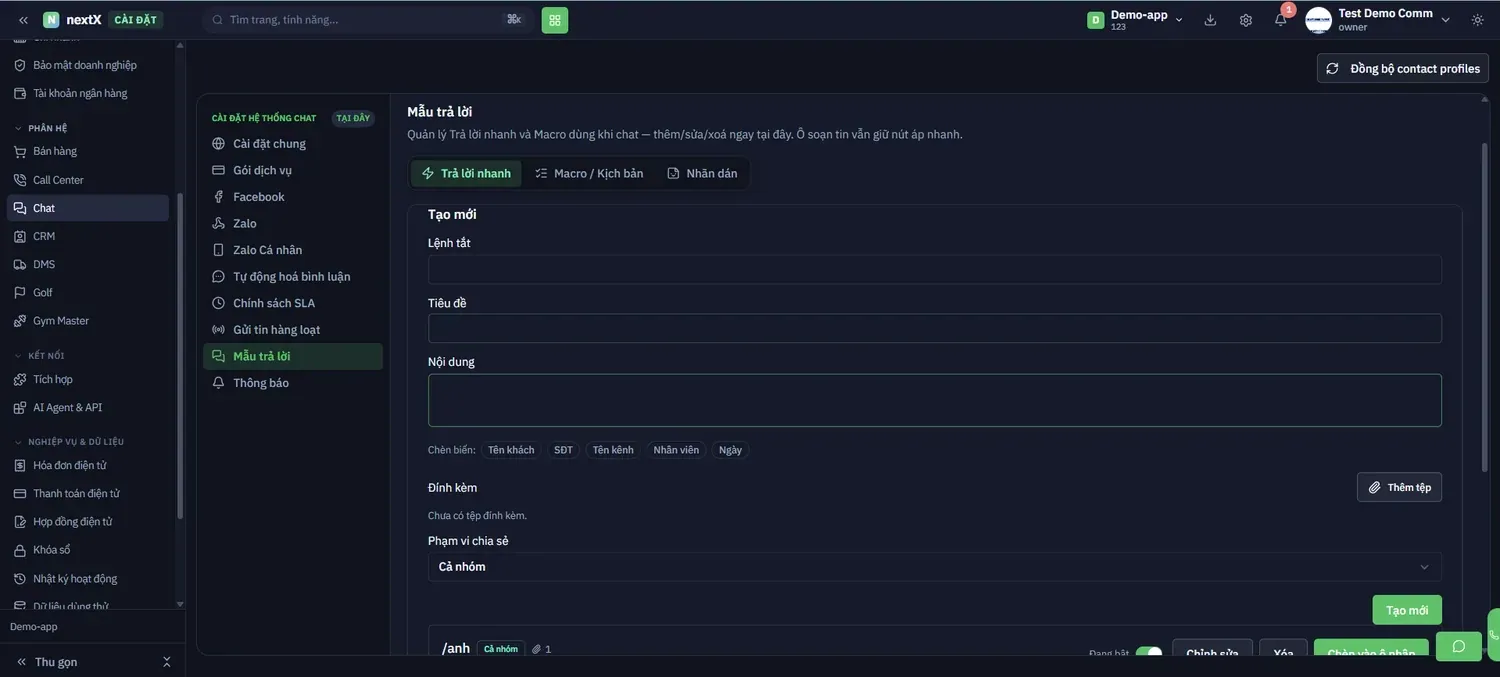Open the settings gear icon in the header
The width and height of the screenshot is (1500, 677).
[x=1246, y=20]
